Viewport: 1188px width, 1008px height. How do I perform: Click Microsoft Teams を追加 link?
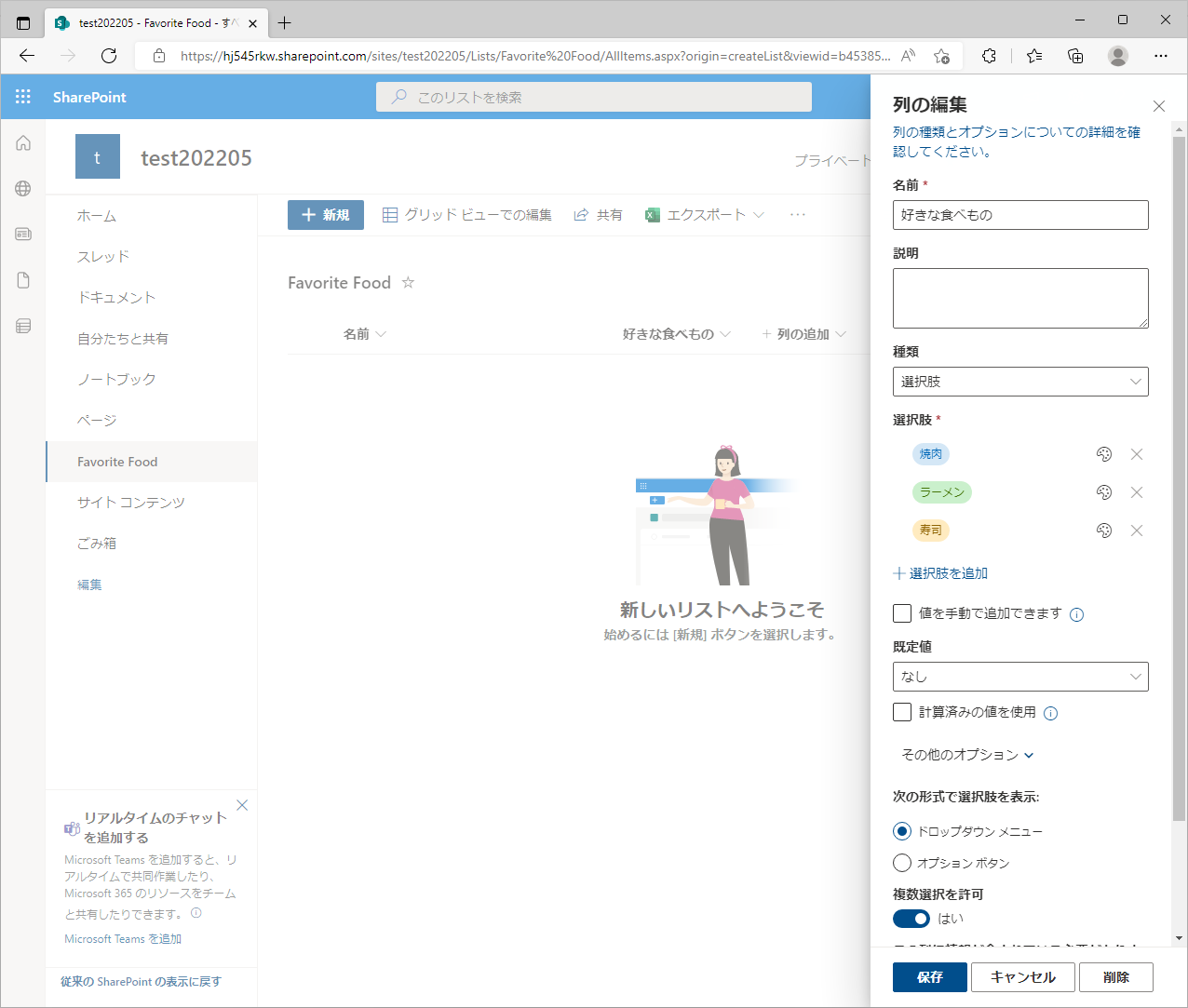[x=123, y=939]
